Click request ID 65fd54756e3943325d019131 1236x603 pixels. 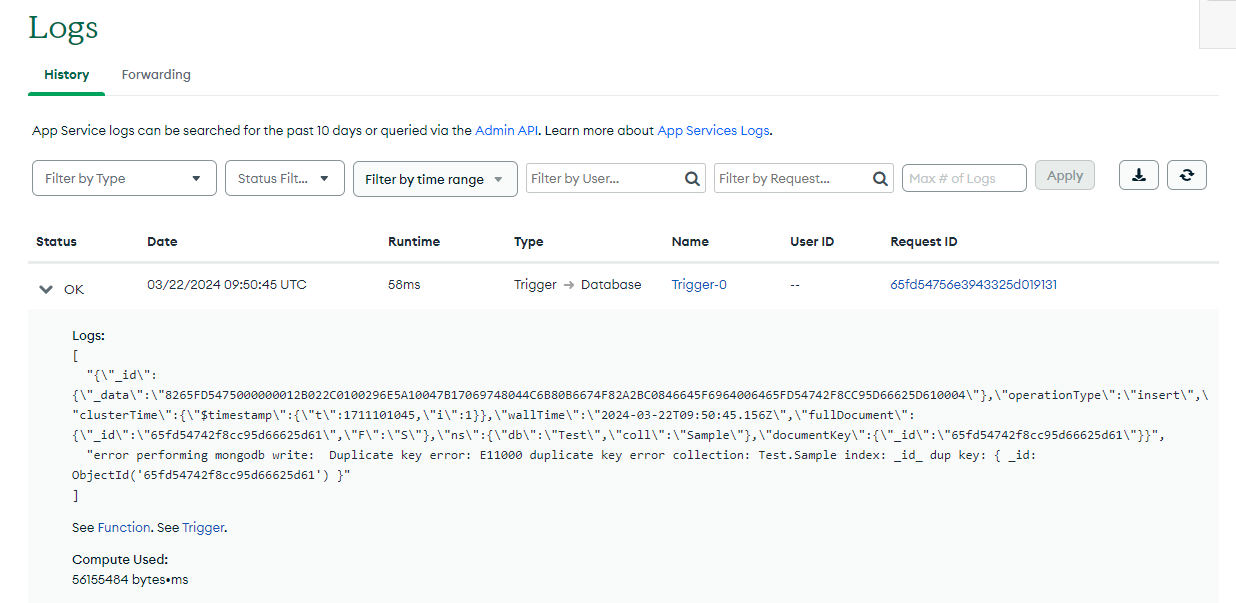pyautogui.click(x=973, y=285)
